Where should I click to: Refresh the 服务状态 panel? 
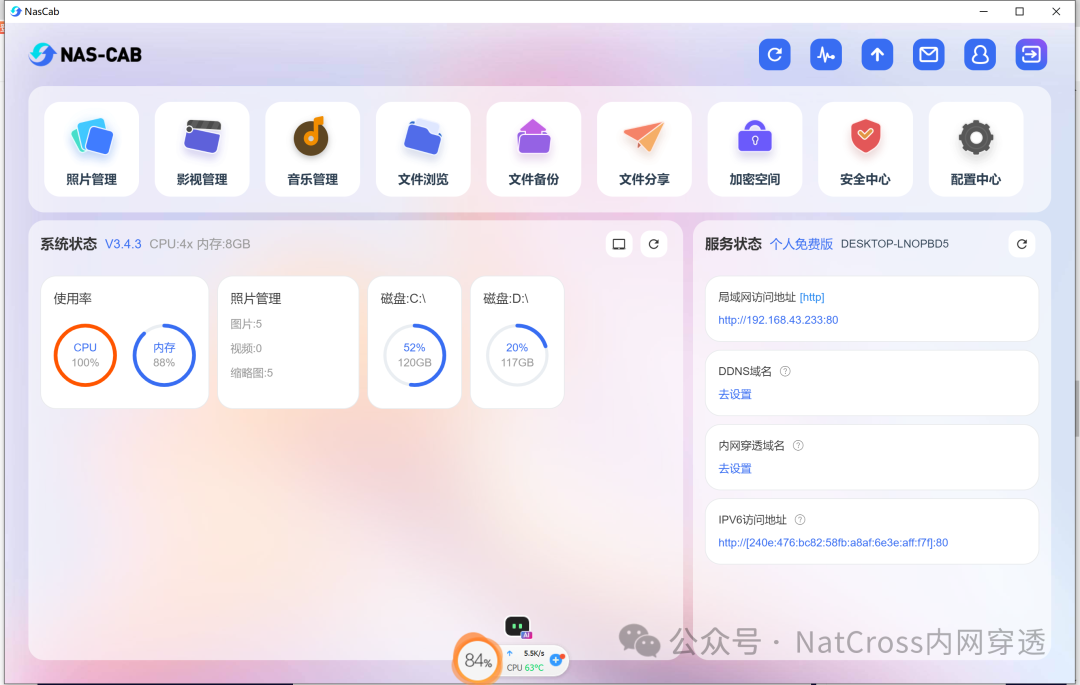click(1021, 243)
